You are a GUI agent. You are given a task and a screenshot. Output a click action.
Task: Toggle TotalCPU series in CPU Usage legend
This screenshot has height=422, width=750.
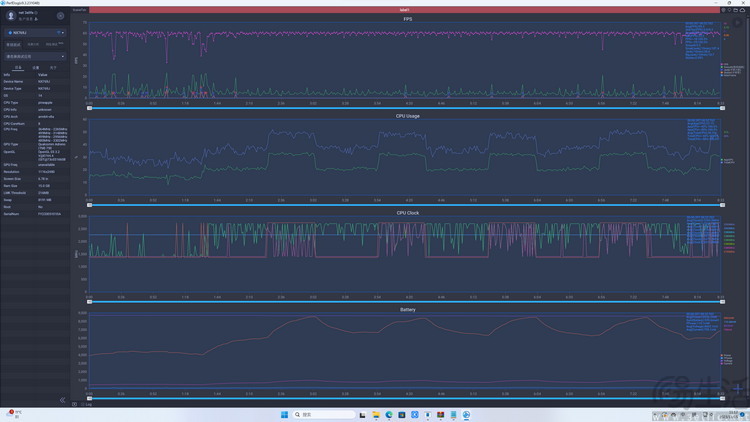point(728,163)
